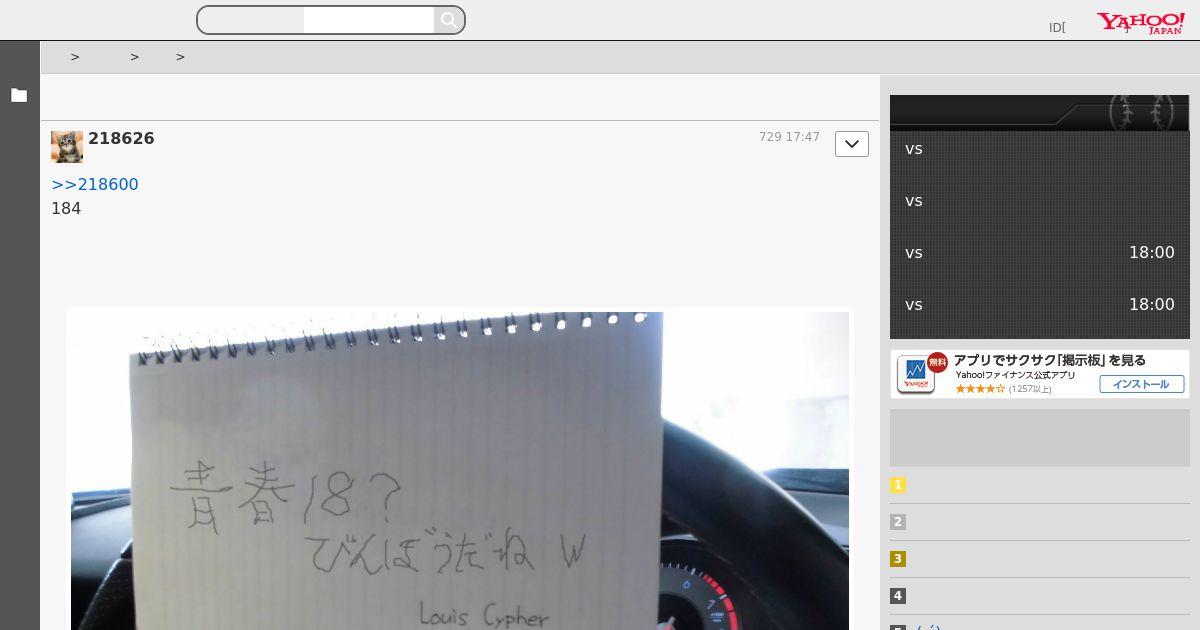Open the Yahoo! Finance app icon in banner

pos(915,374)
